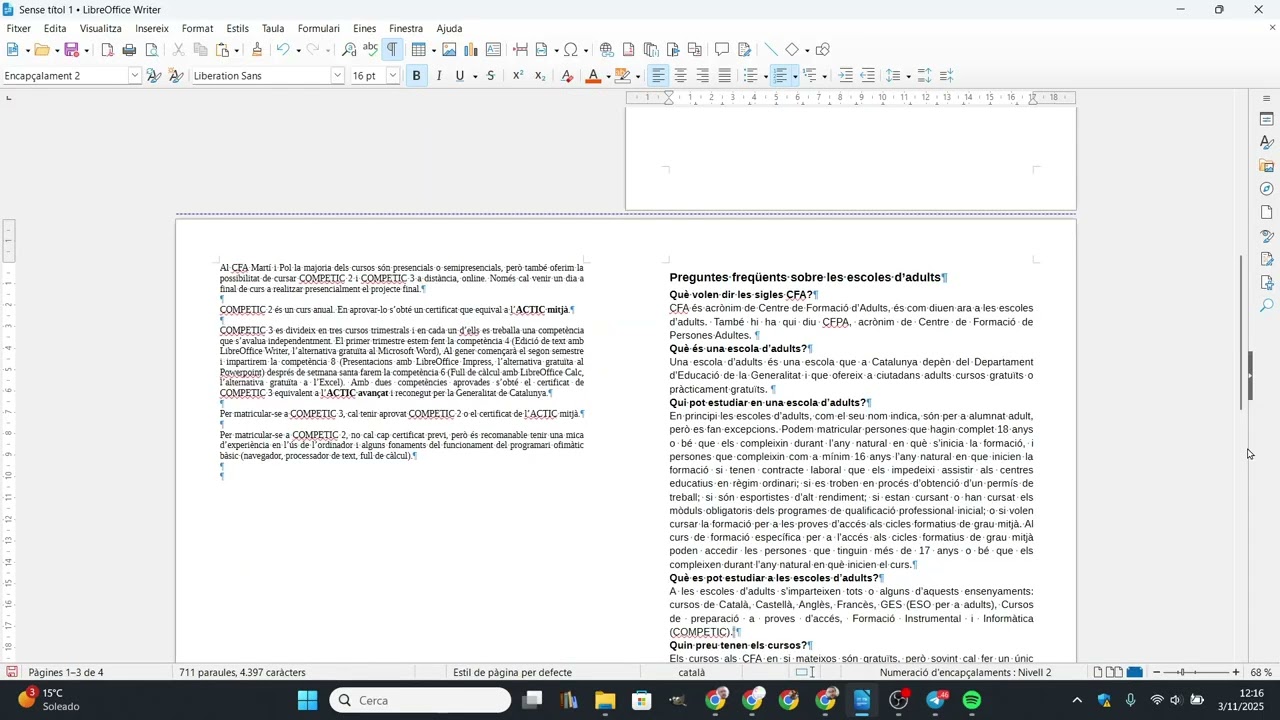This screenshot has width=1280, height=720.
Task: Toggle Strikethrough formatting
Action: pyautogui.click(x=491, y=76)
